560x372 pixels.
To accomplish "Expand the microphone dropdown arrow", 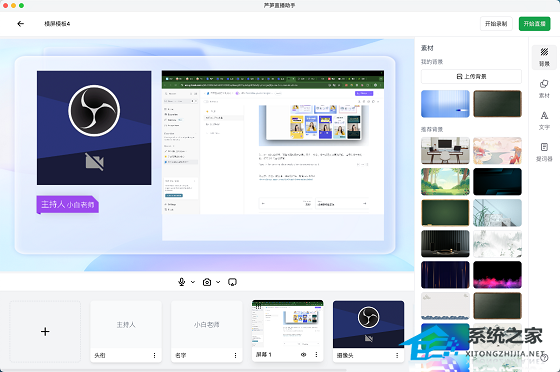I will 193,282.
